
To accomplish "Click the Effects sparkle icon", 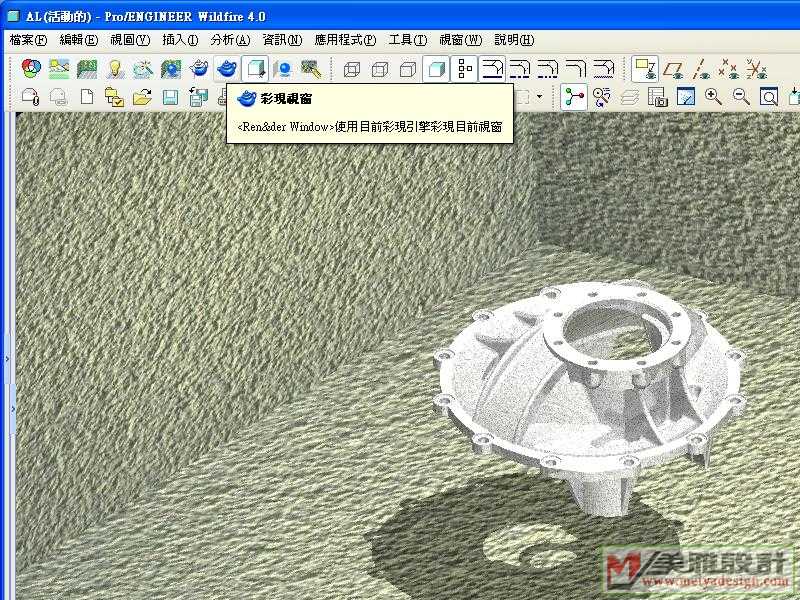I will point(143,68).
